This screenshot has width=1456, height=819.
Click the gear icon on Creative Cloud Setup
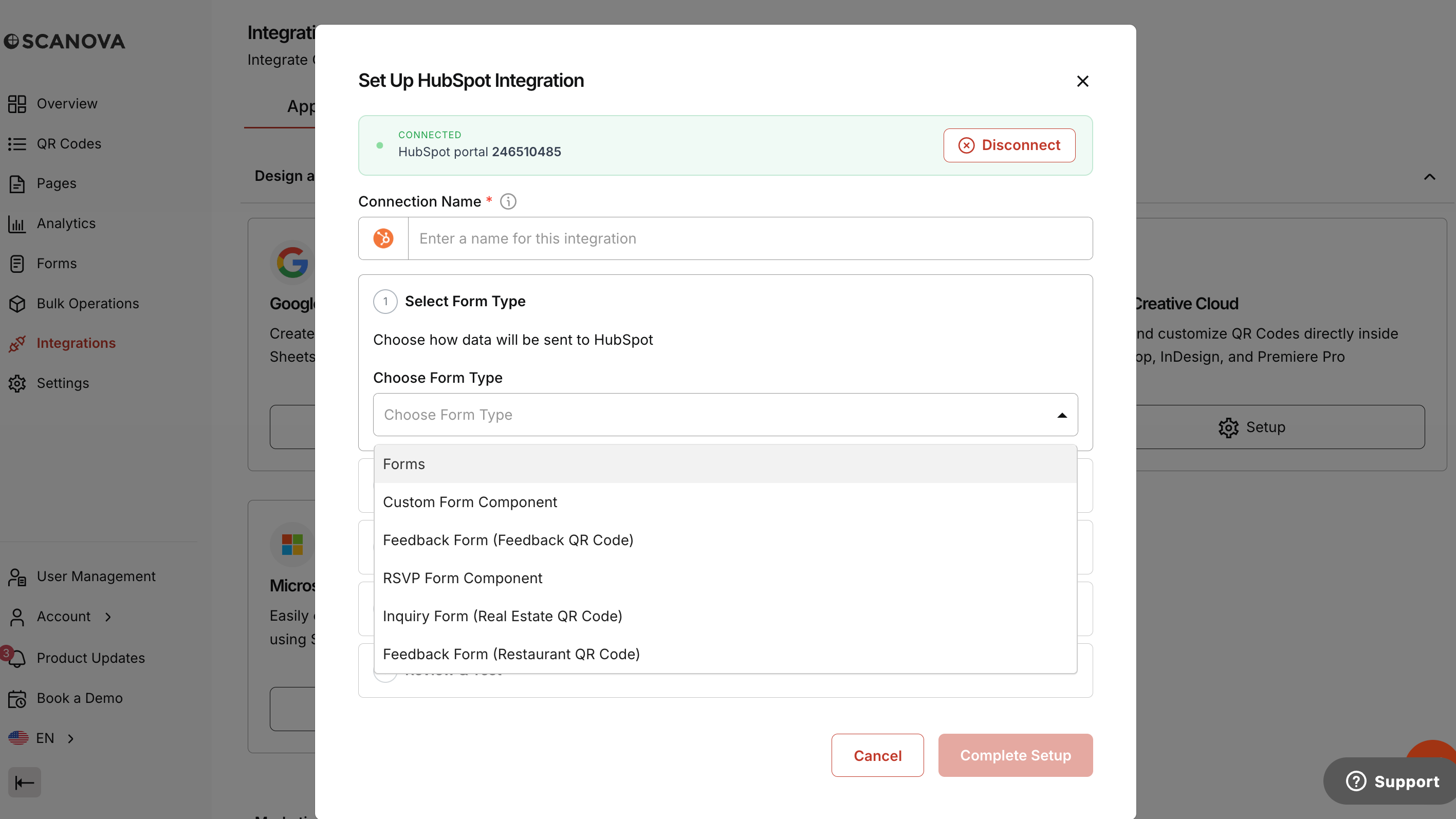(1228, 428)
